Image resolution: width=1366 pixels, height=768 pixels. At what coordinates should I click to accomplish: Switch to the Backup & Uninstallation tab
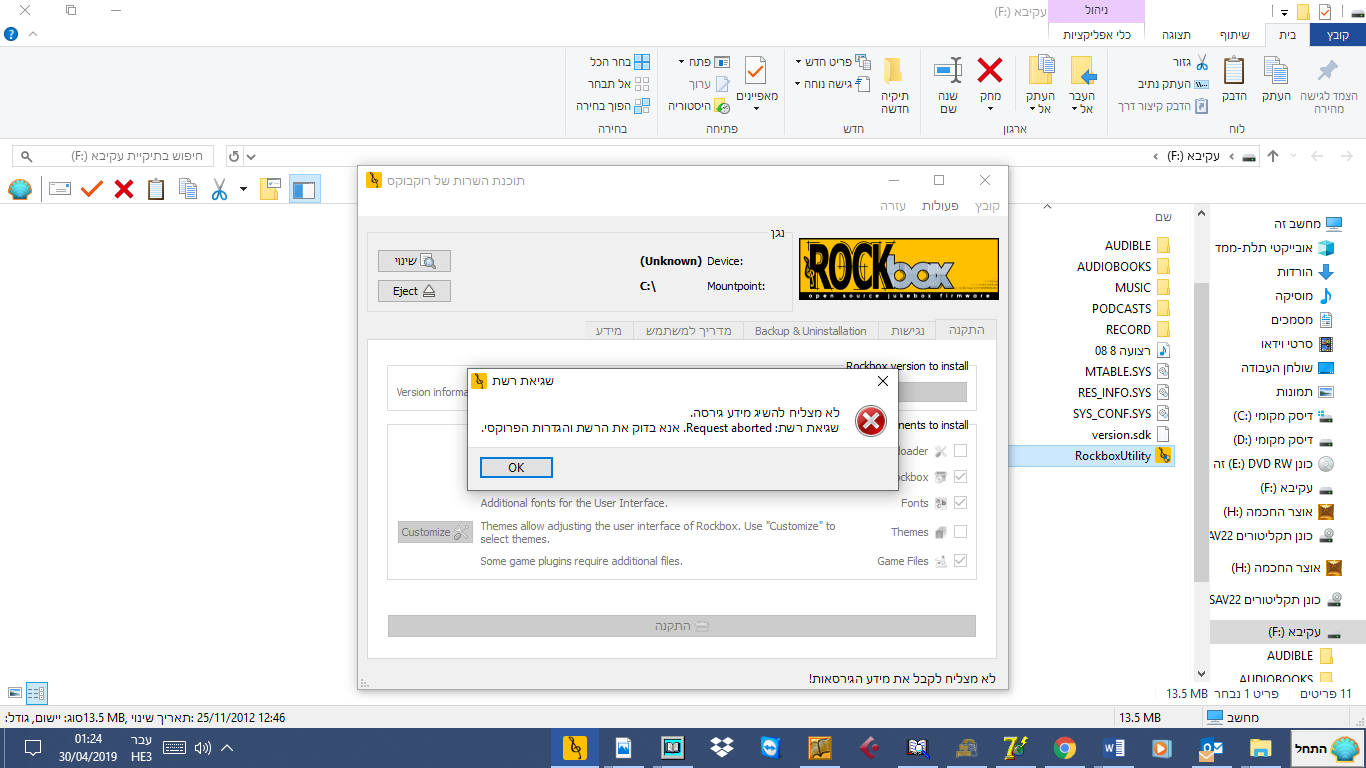(811, 330)
